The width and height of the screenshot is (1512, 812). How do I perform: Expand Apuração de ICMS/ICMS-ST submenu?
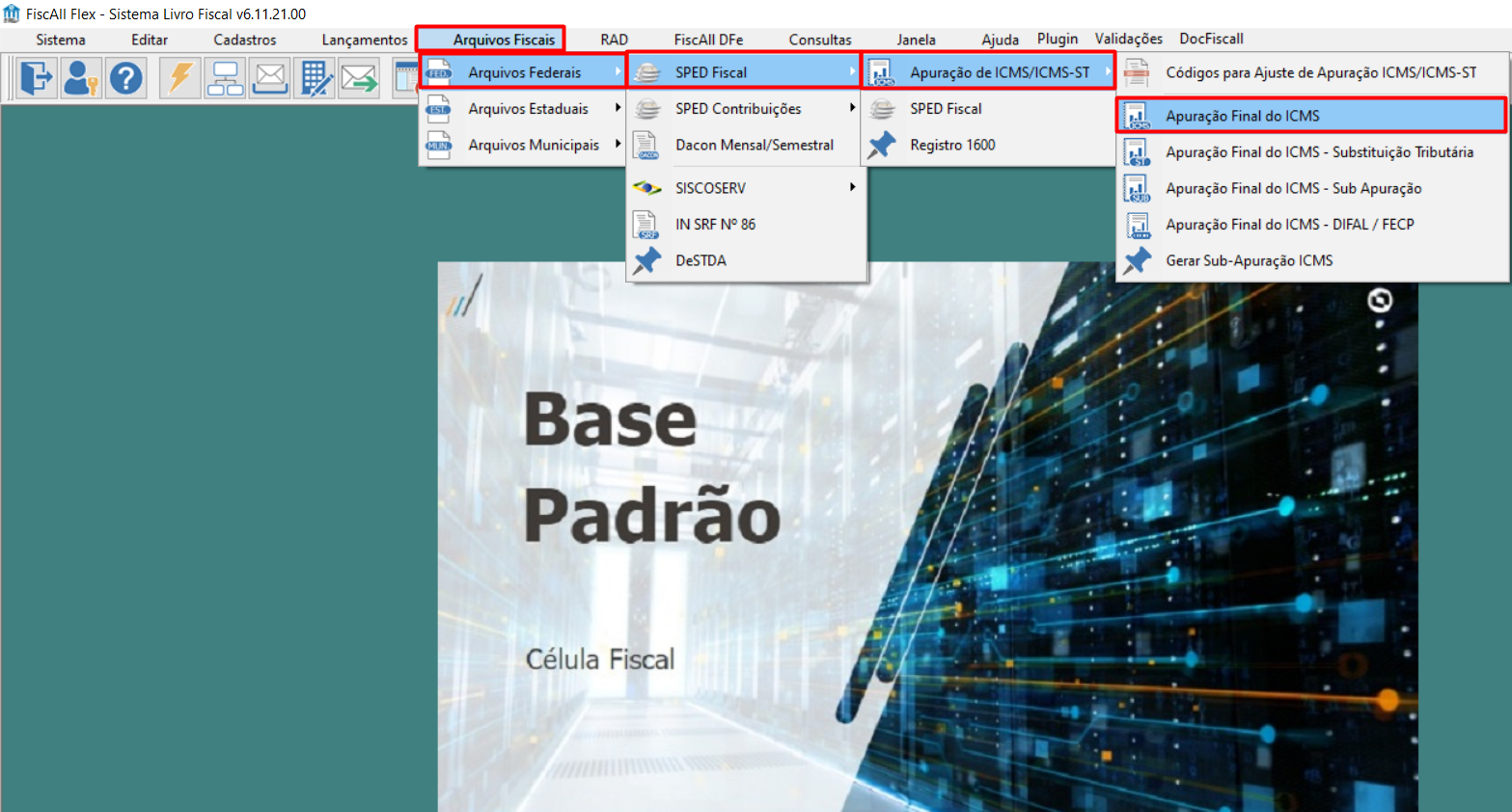(x=989, y=72)
